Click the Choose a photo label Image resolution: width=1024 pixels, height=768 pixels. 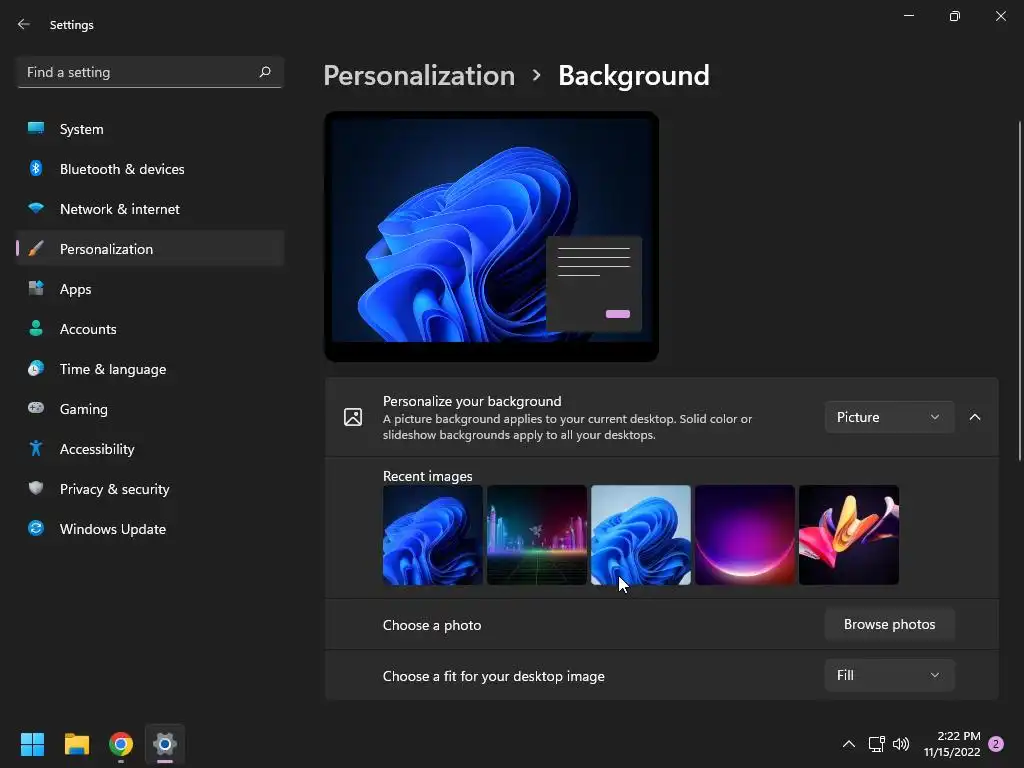(432, 625)
